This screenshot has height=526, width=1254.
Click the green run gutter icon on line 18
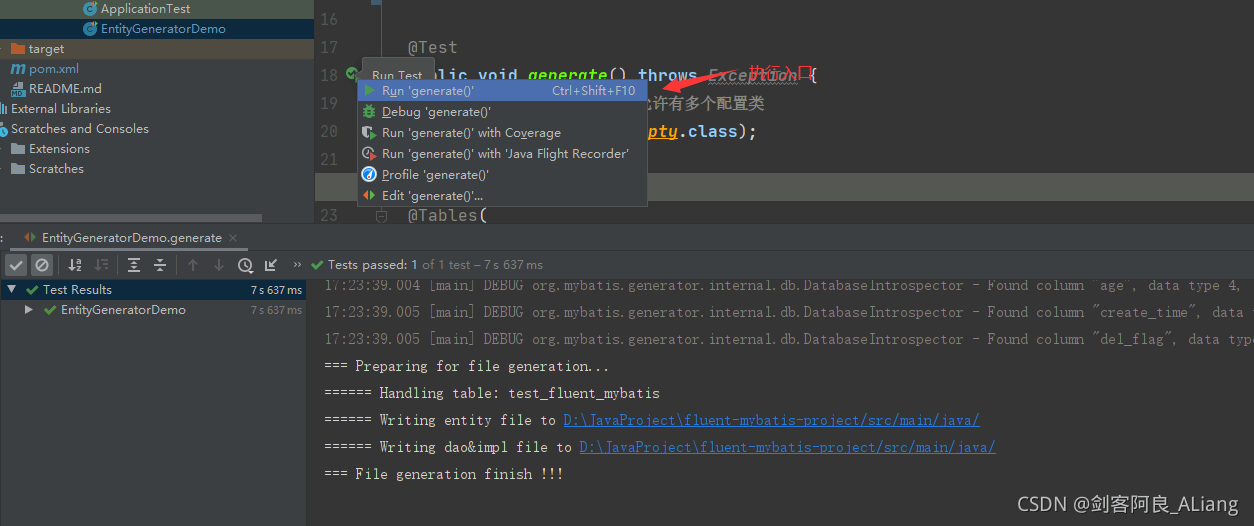click(351, 74)
